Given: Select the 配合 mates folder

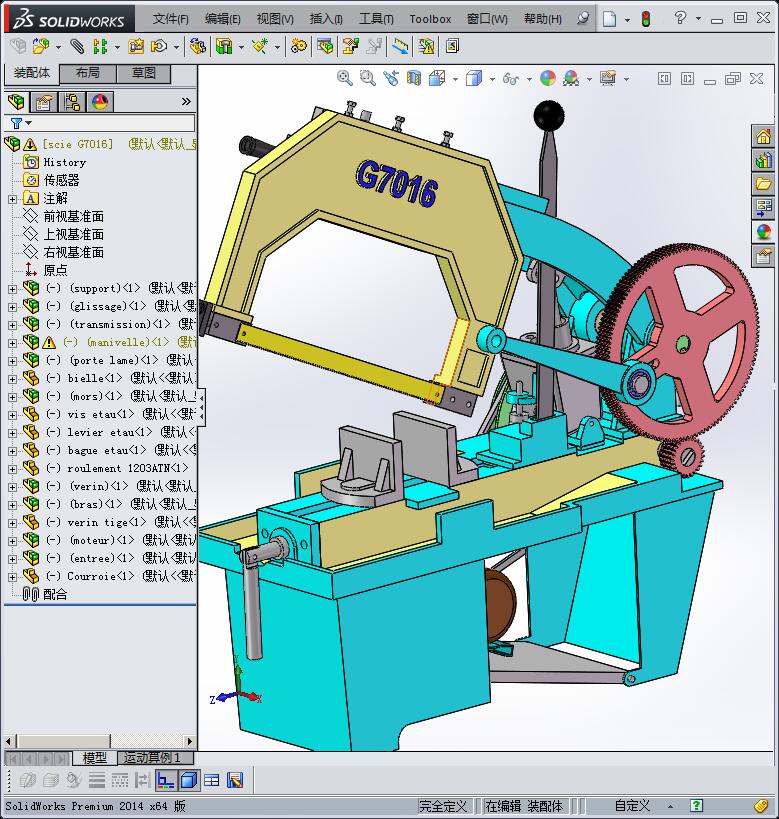Looking at the screenshot, I should click(55, 594).
